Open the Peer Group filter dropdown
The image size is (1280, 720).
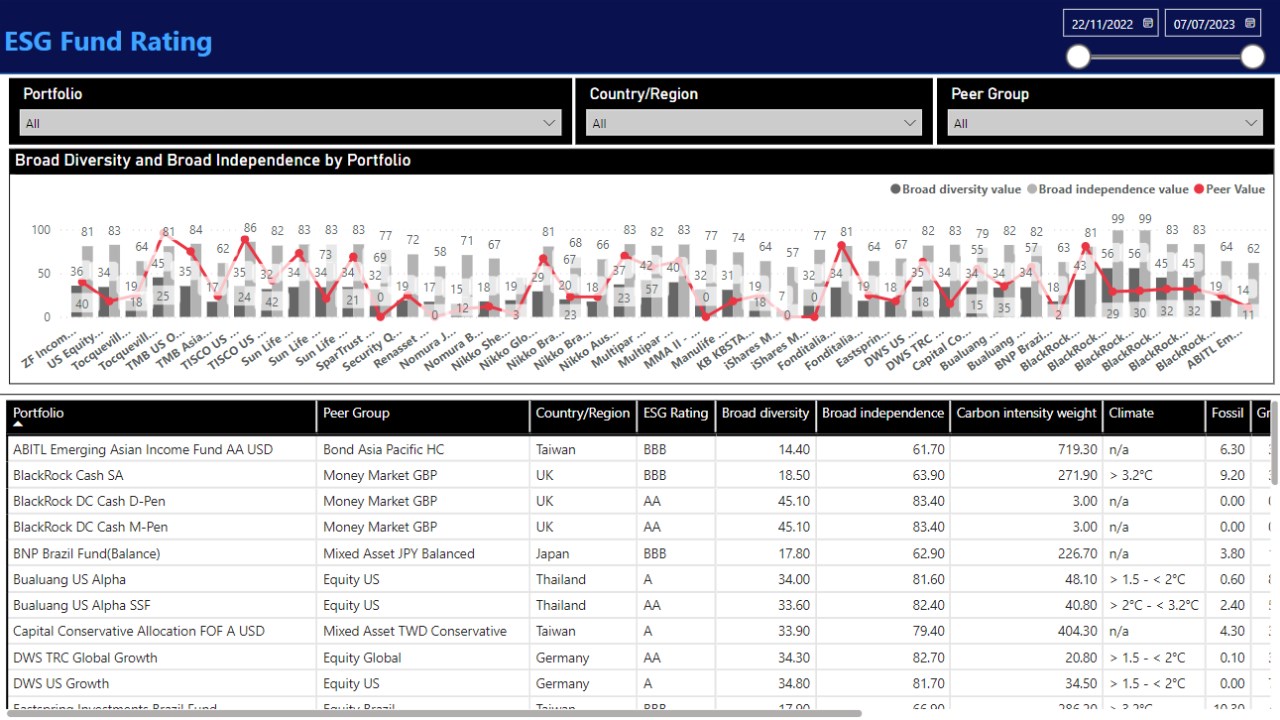tap(1105, 123)
